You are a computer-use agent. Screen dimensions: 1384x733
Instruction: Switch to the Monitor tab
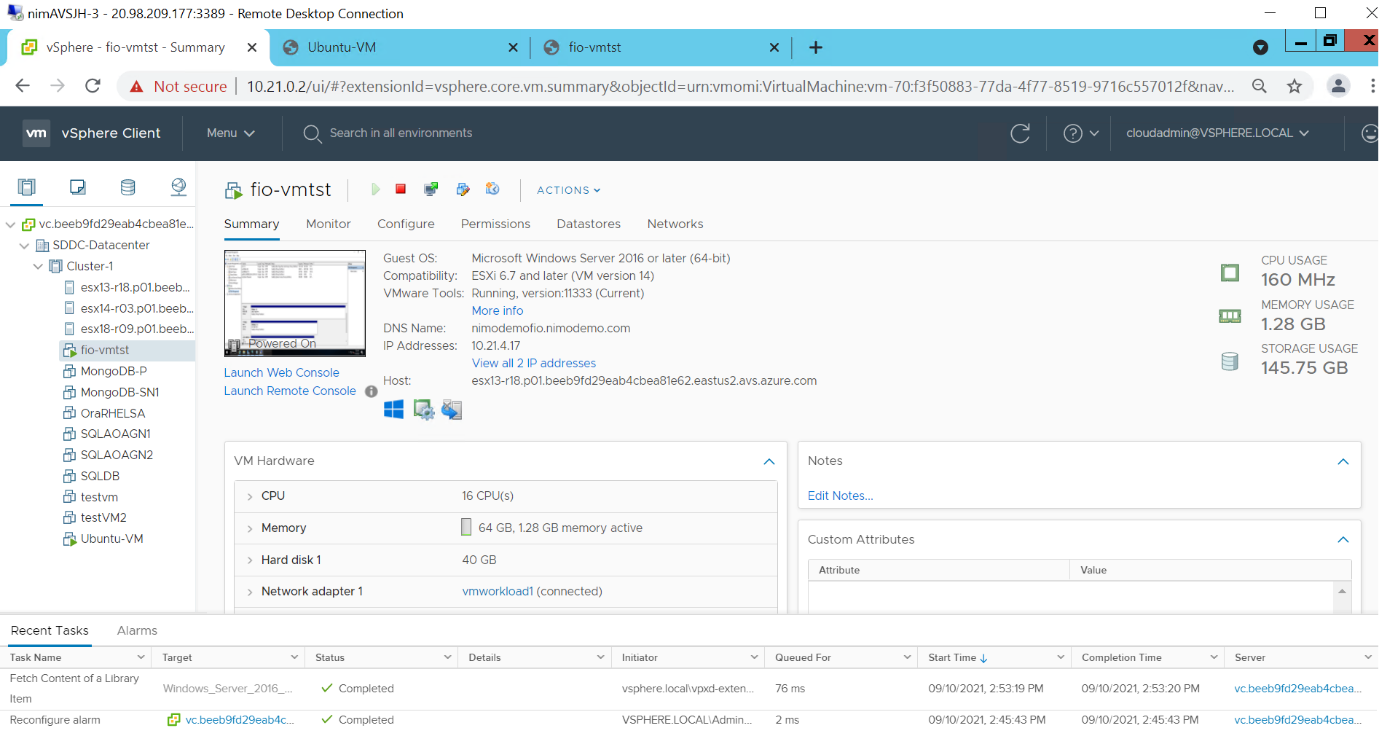pos(328,224)
